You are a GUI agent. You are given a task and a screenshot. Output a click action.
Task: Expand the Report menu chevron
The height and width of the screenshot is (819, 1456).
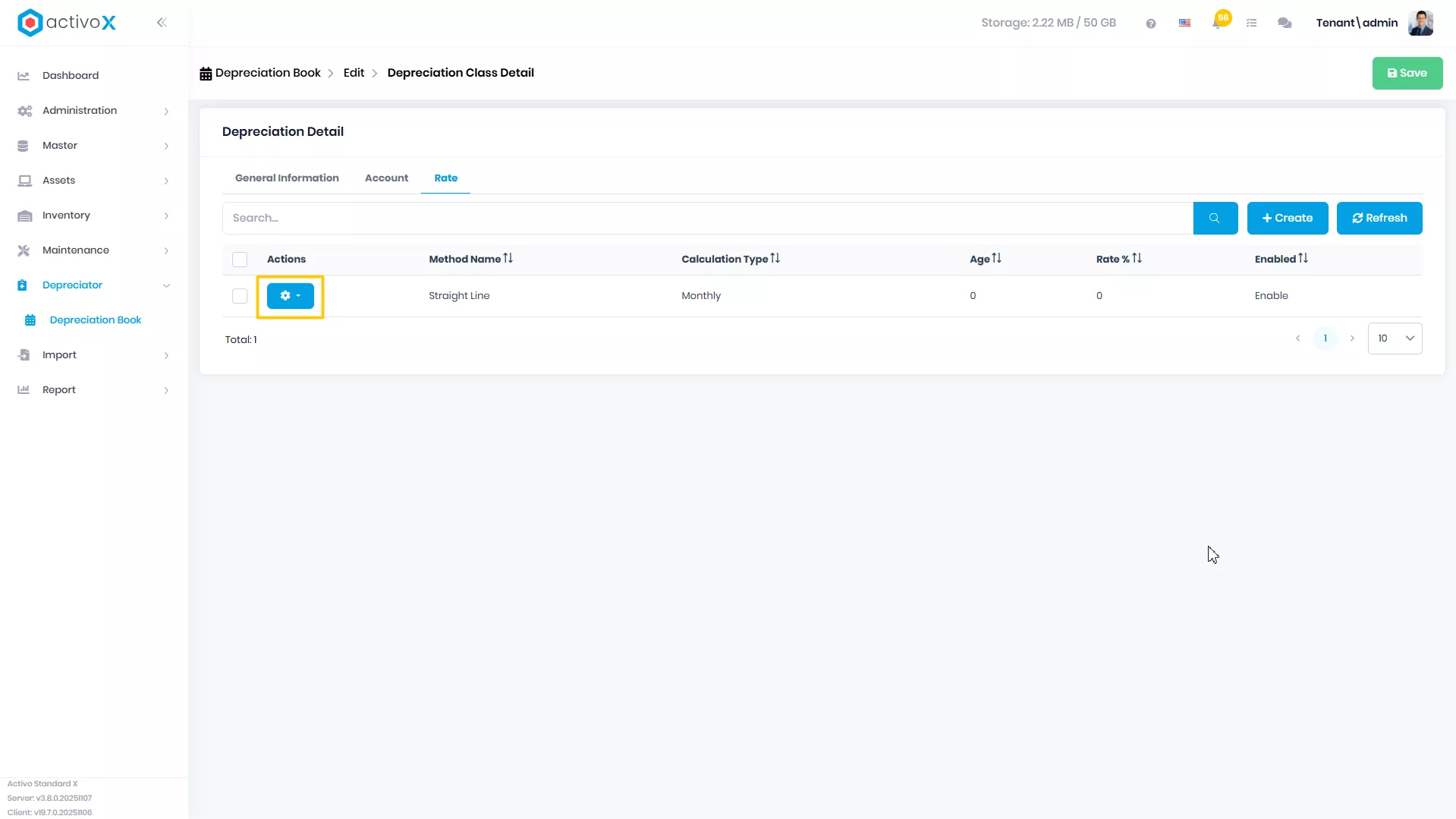166,391
